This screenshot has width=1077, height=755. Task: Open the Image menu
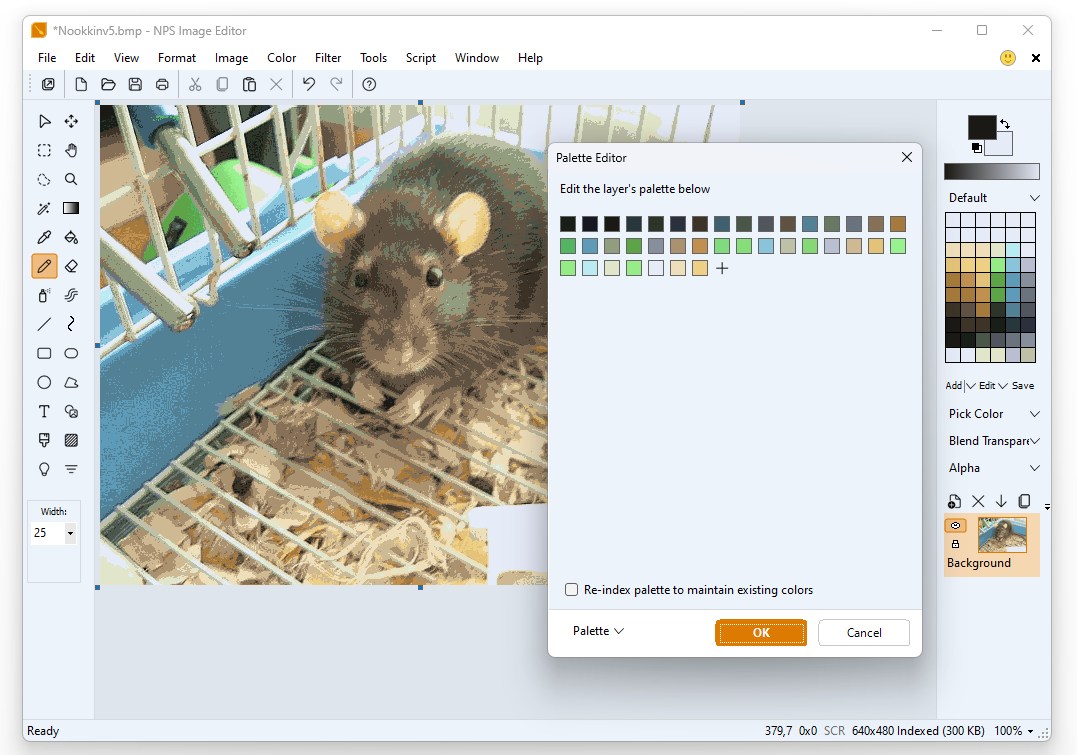pyautogui.click(x=231, y=58)
